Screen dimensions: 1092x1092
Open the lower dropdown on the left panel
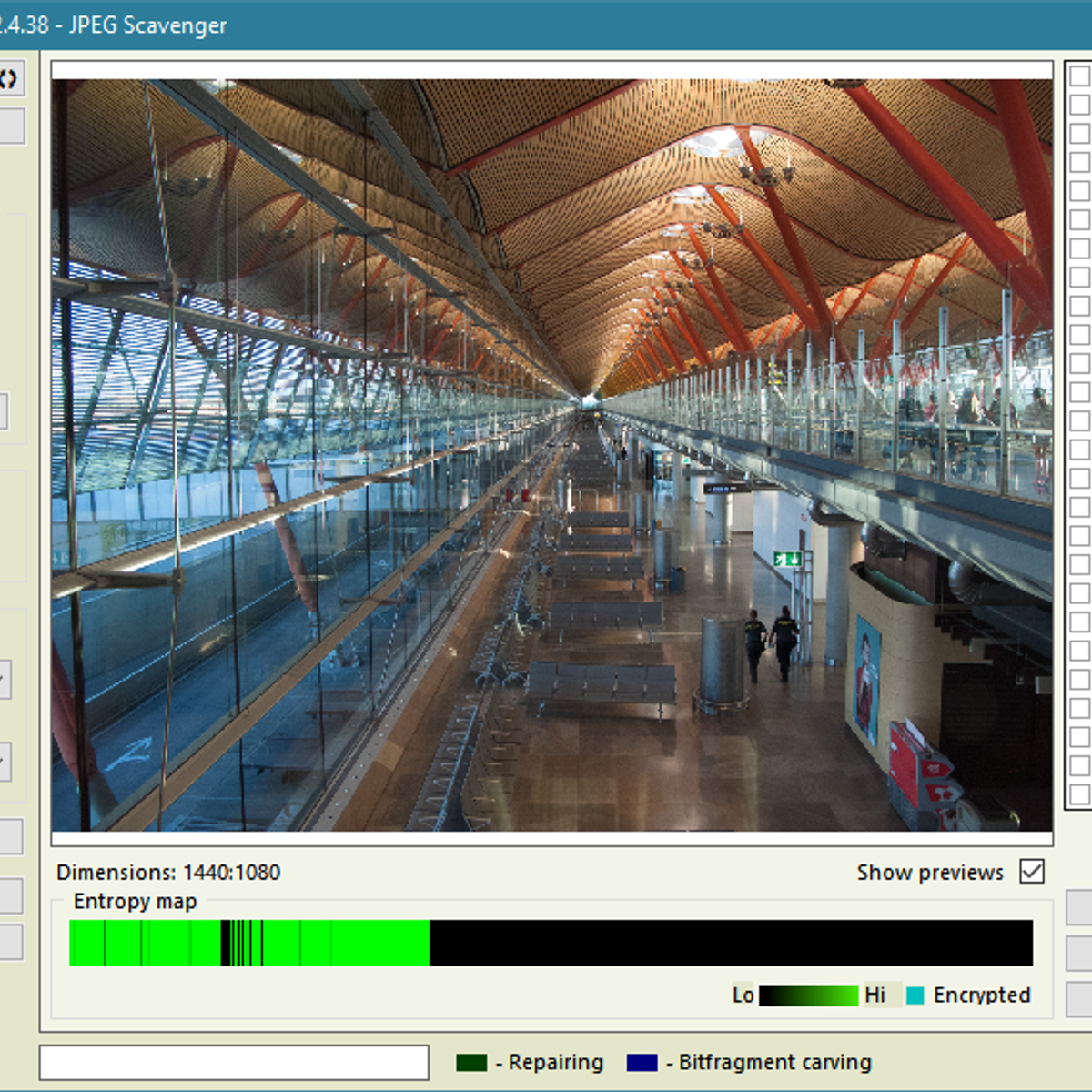[x=5, y=762]
